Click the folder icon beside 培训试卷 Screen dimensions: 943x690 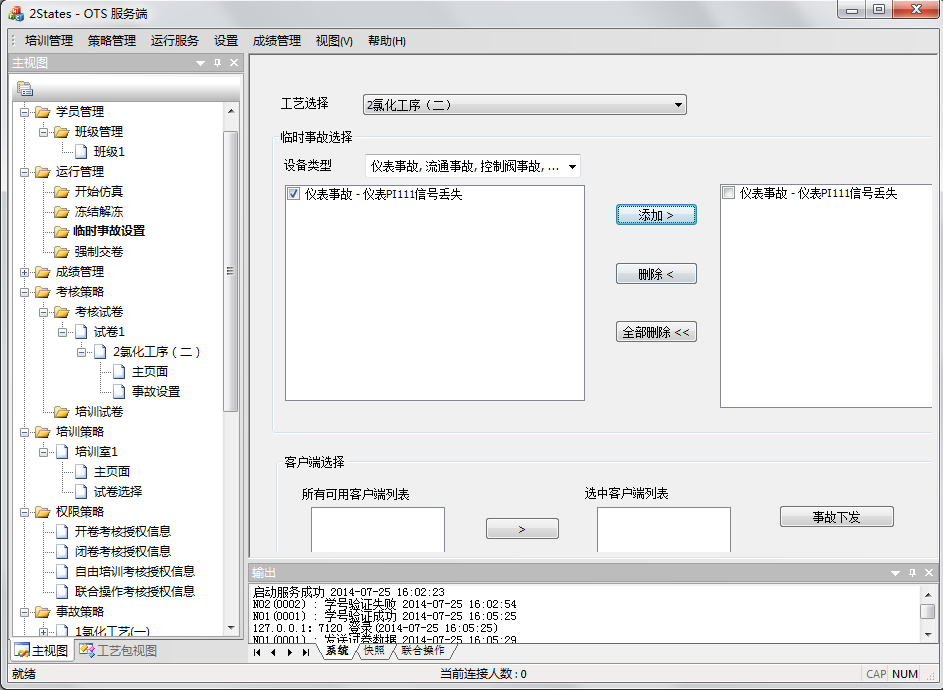pos(61,411)
